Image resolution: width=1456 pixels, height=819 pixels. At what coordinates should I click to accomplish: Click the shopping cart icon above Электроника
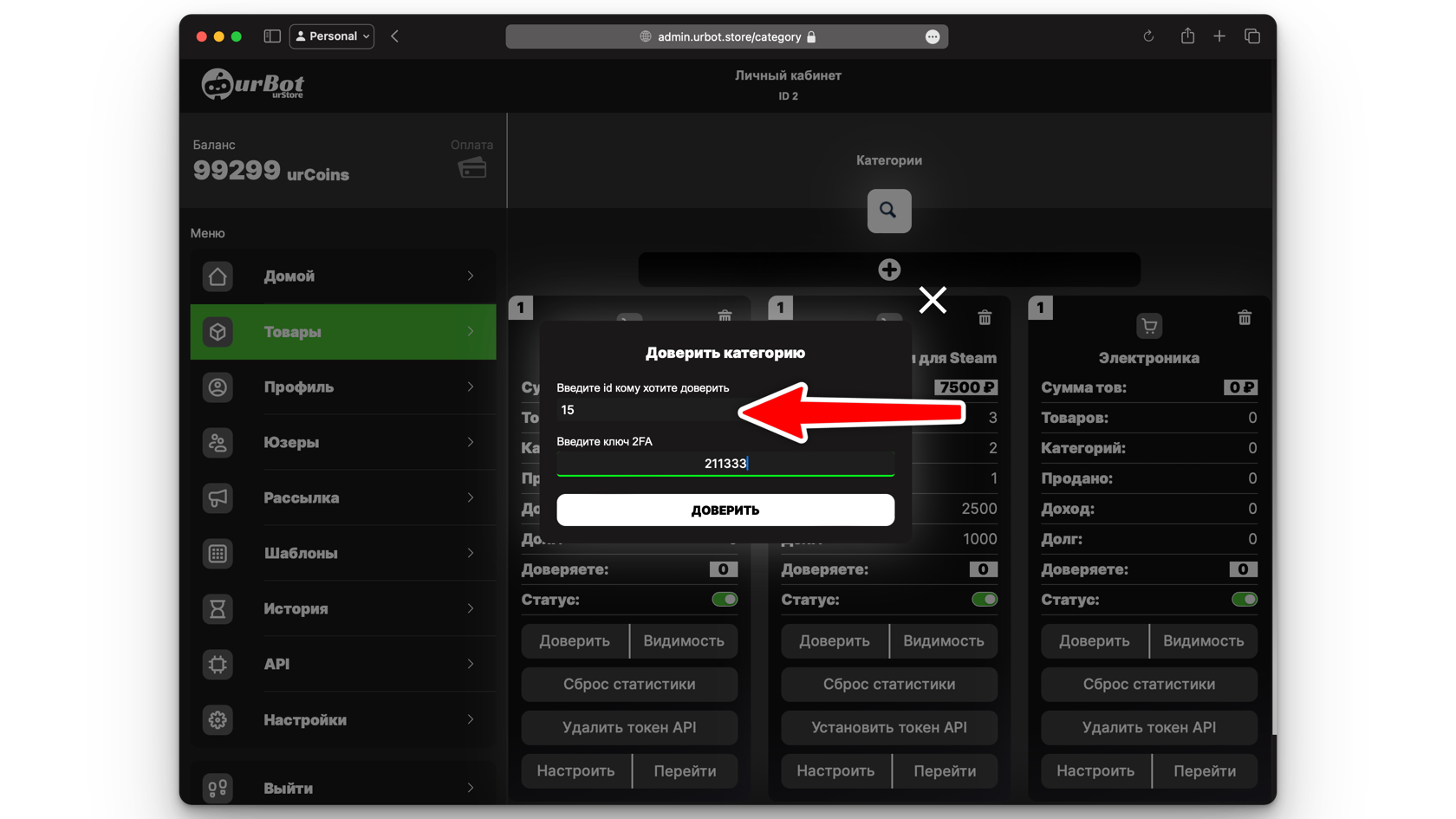tap(1148, 326)
